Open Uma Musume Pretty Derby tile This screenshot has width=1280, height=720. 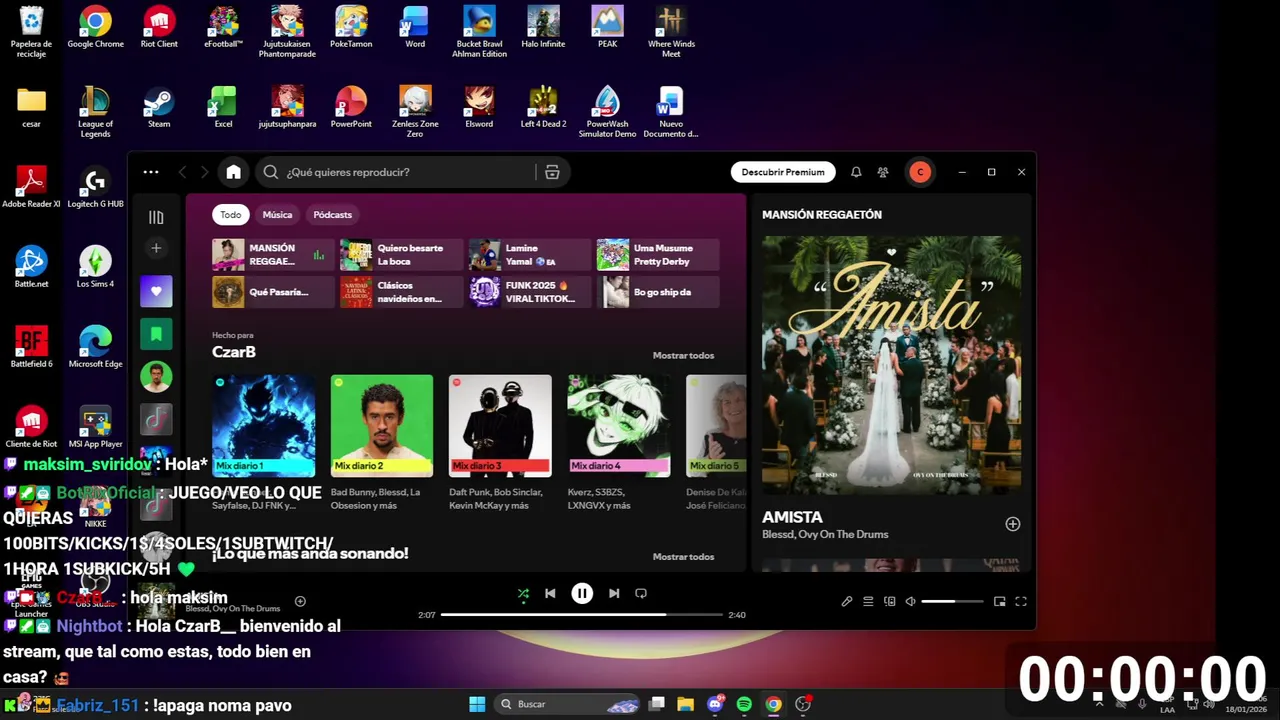coord(658,255)
